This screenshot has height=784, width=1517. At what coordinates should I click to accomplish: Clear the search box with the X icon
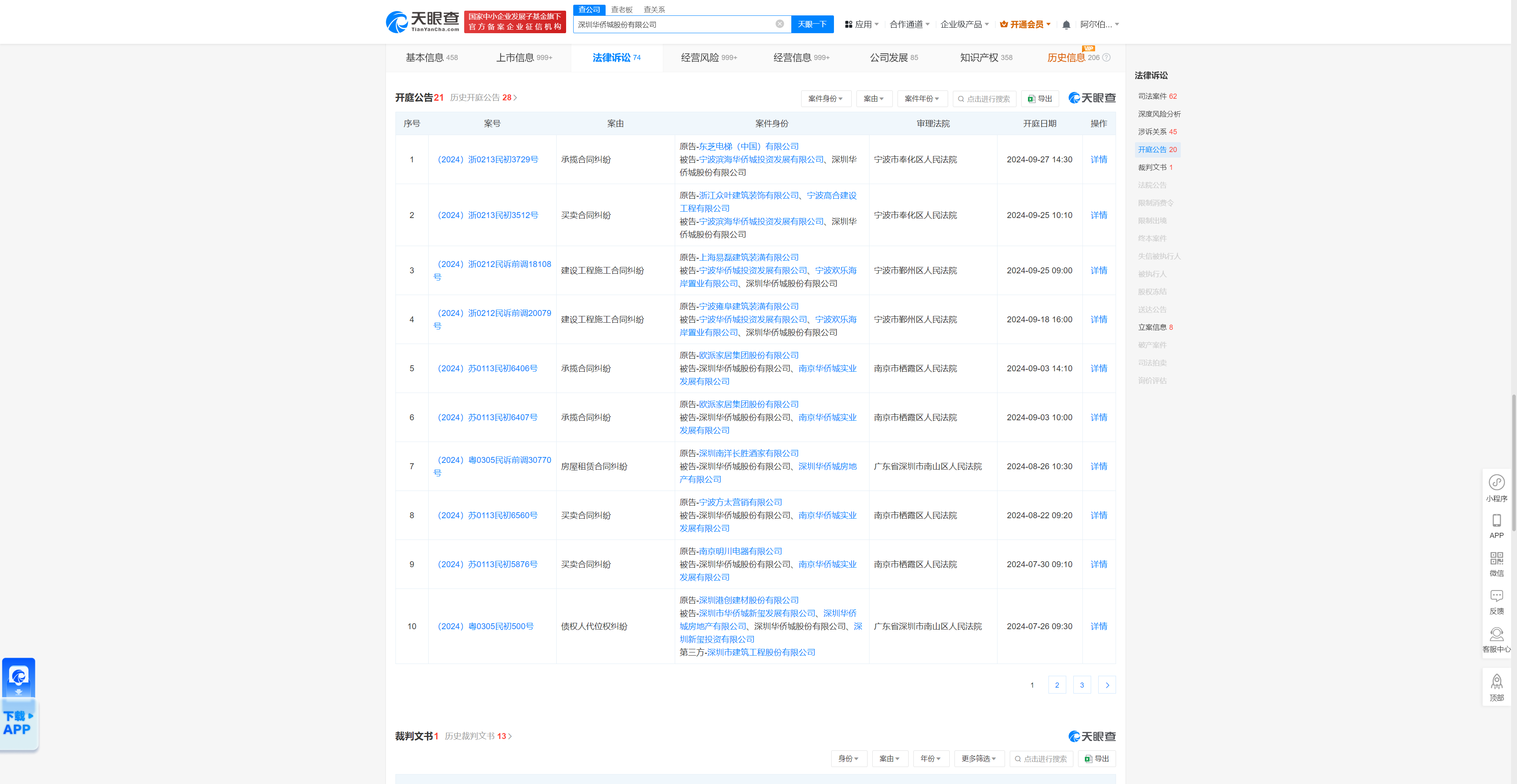[x=779, y=24]
